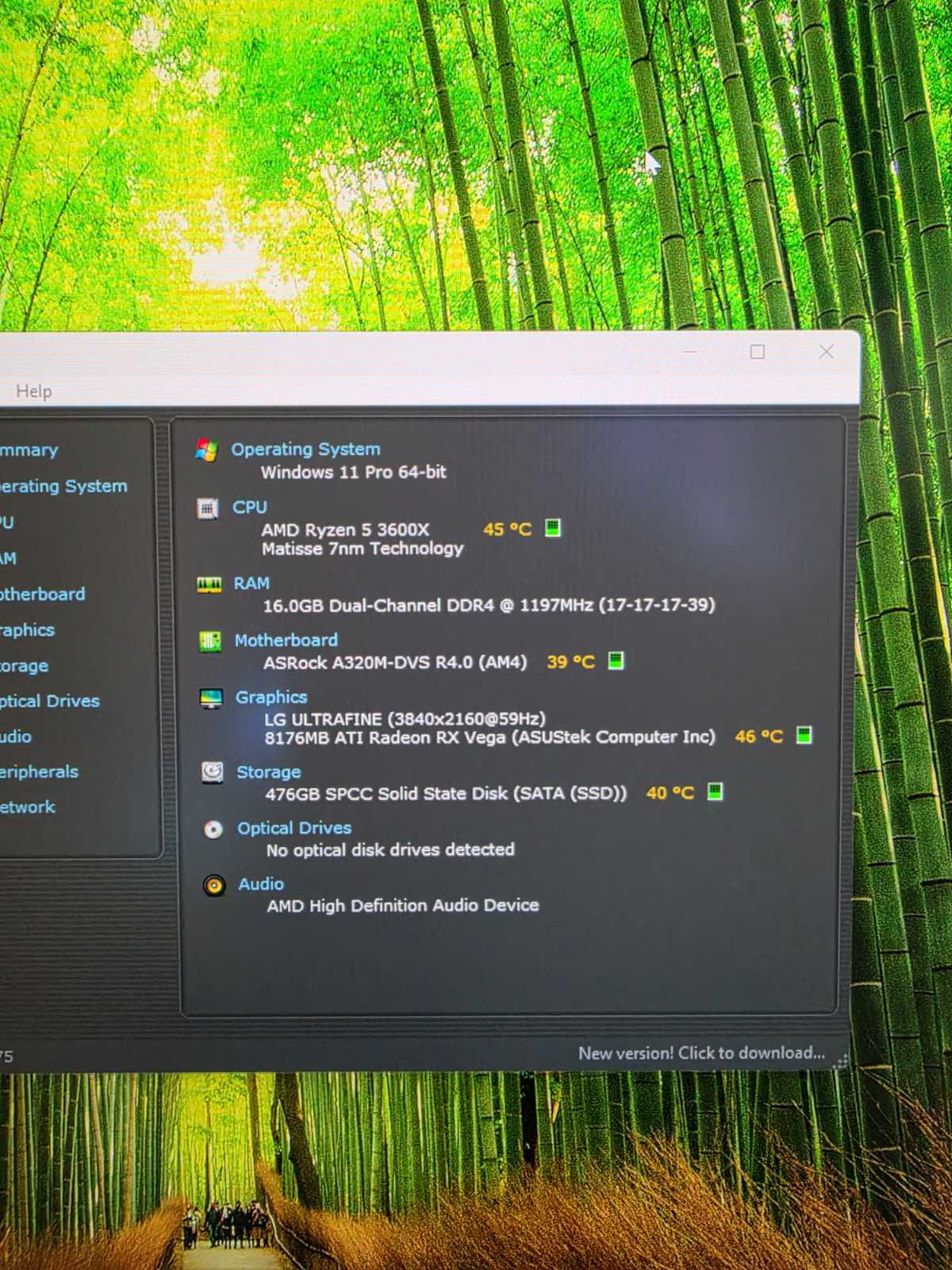Click the green indicator next to Motherboard 39 °C
Viewport: 952px width, 1270px height.
tap(616, 660)
